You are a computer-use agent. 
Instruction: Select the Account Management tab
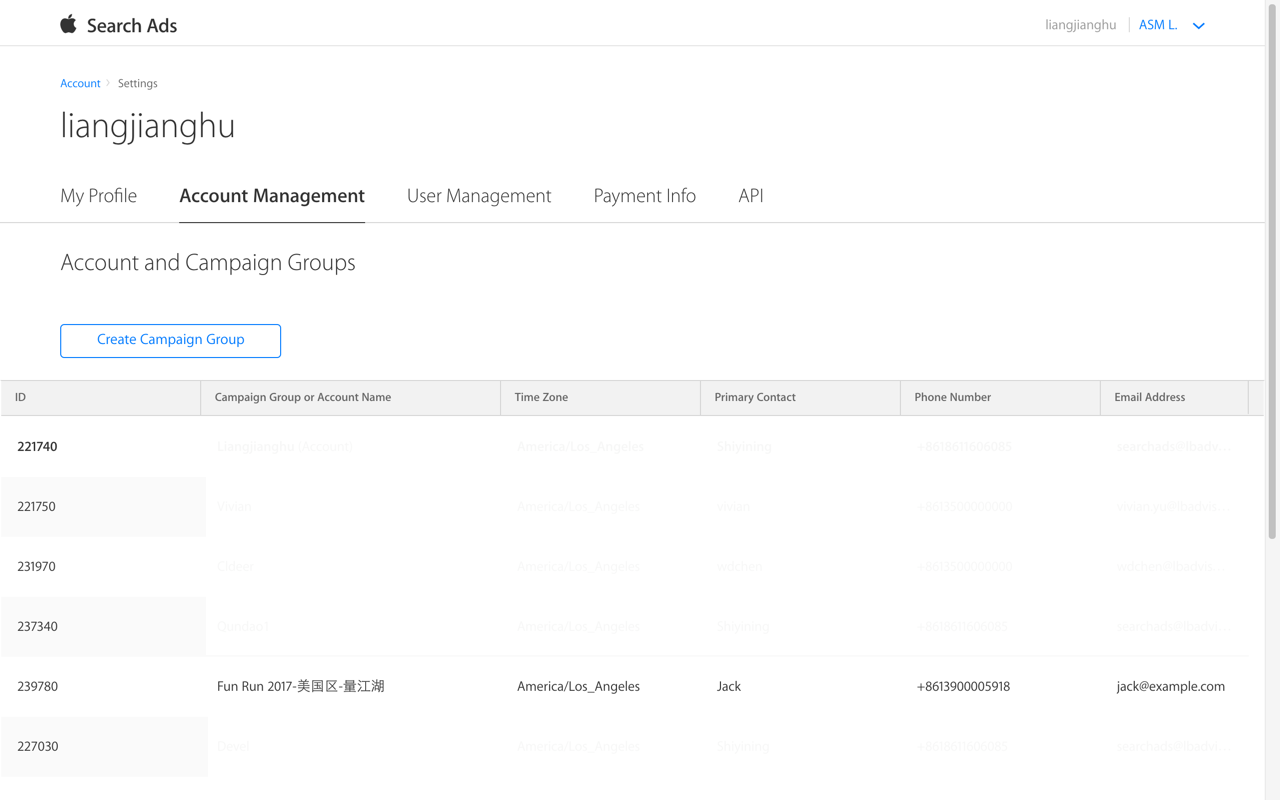(x=271, y=196)
